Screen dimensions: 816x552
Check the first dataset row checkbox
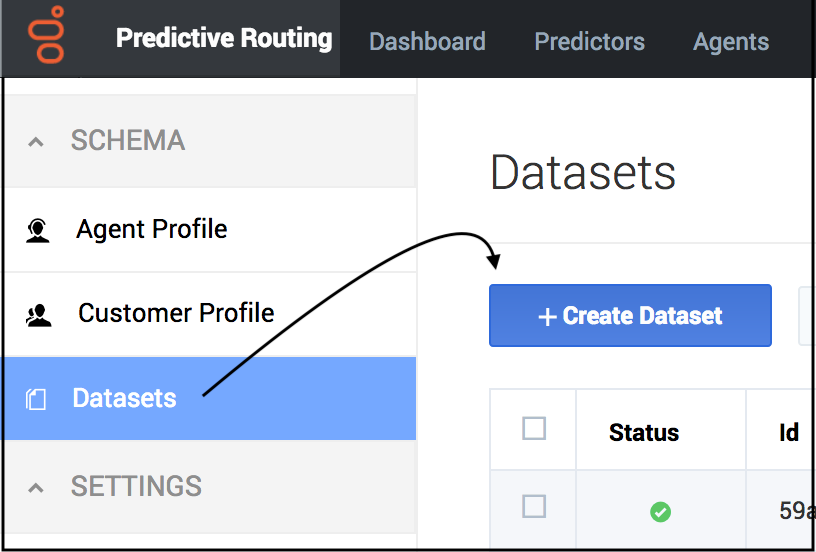pos(534,507)
